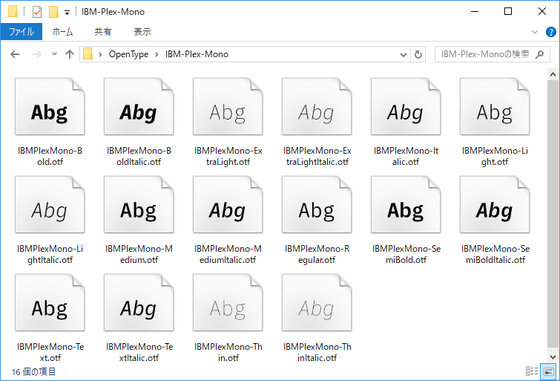Go back with the left arrow
560x381 pixels.
pos(15,54)
